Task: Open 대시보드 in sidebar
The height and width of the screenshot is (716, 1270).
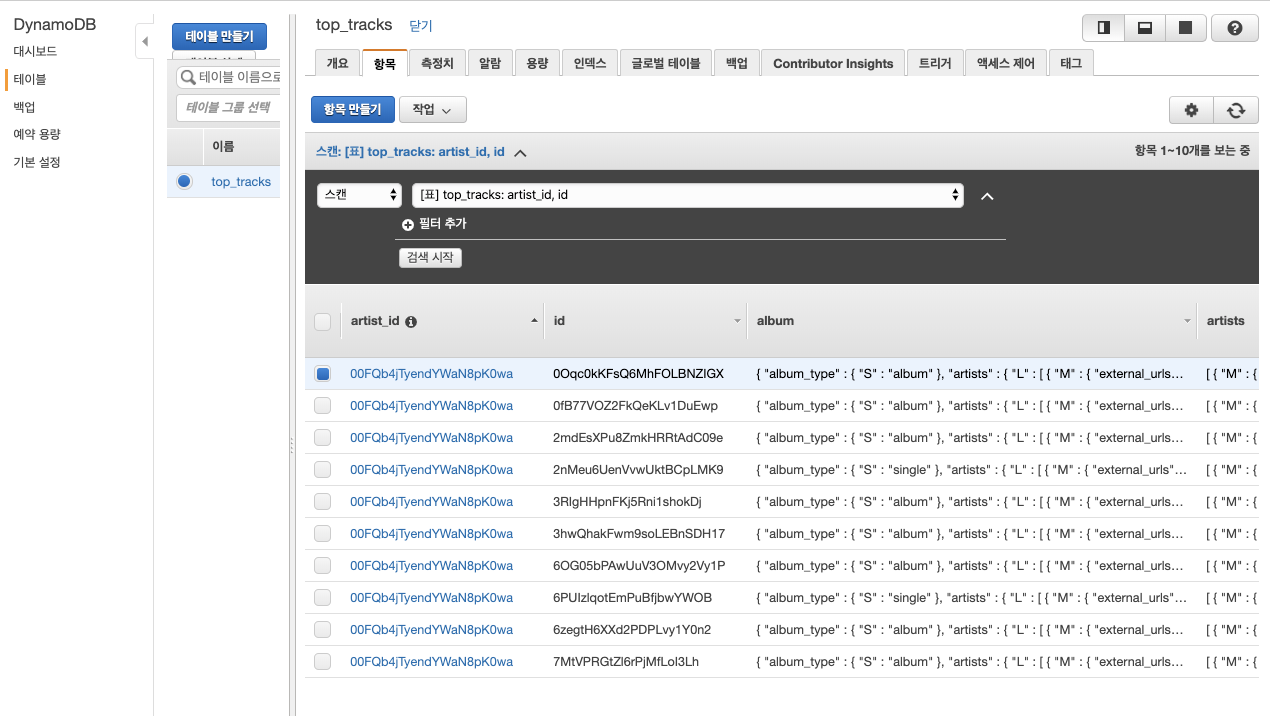Action: 35,51
